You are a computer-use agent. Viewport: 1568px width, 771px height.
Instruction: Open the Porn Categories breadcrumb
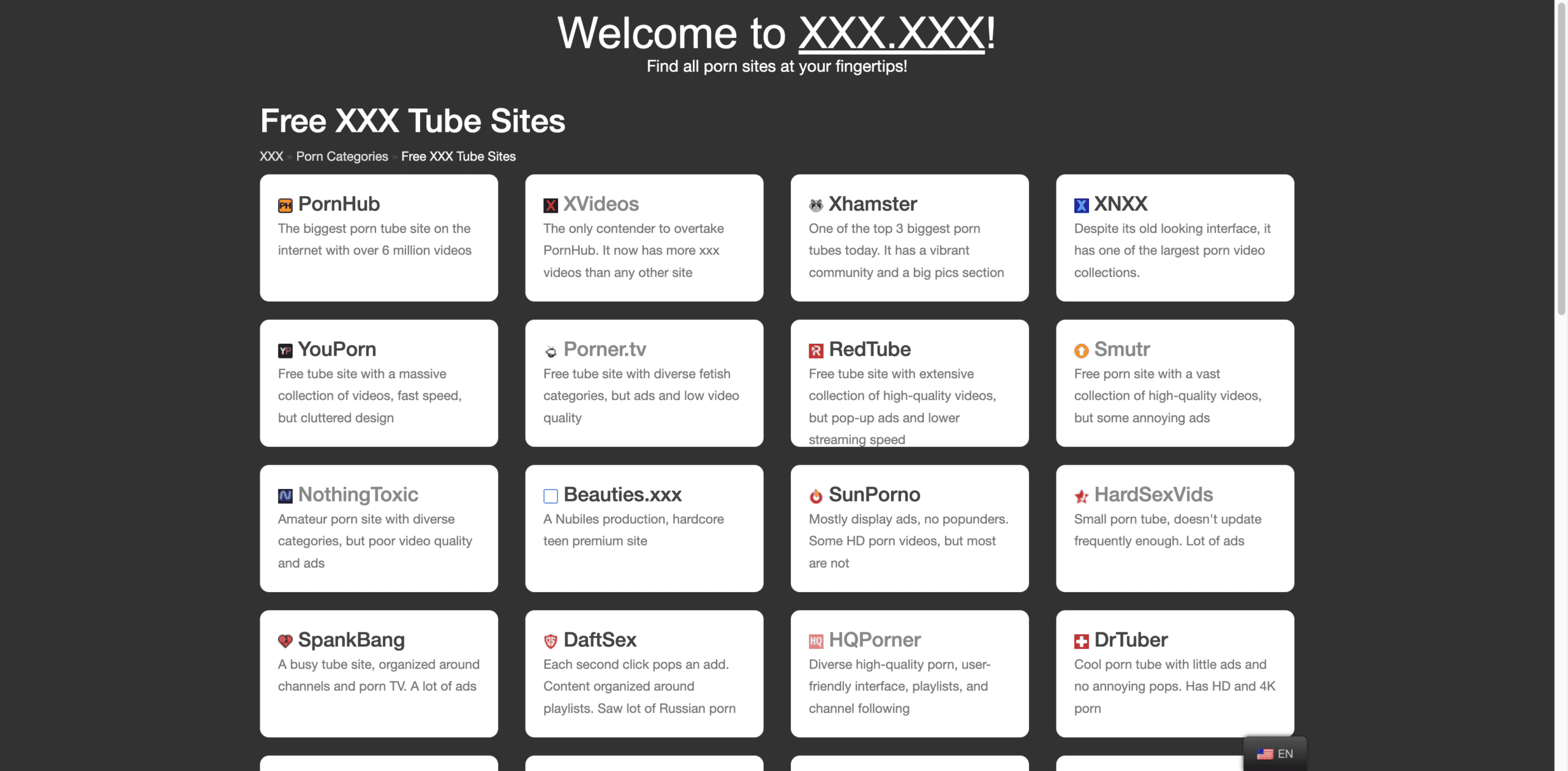(x=341, y=156)
